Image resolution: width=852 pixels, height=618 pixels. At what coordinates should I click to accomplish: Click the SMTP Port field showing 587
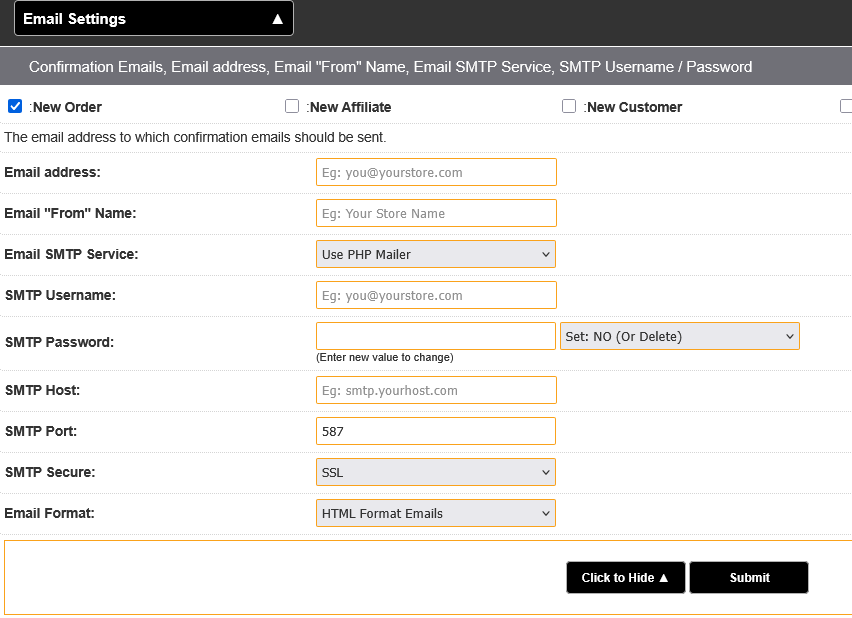coord(436,431)
